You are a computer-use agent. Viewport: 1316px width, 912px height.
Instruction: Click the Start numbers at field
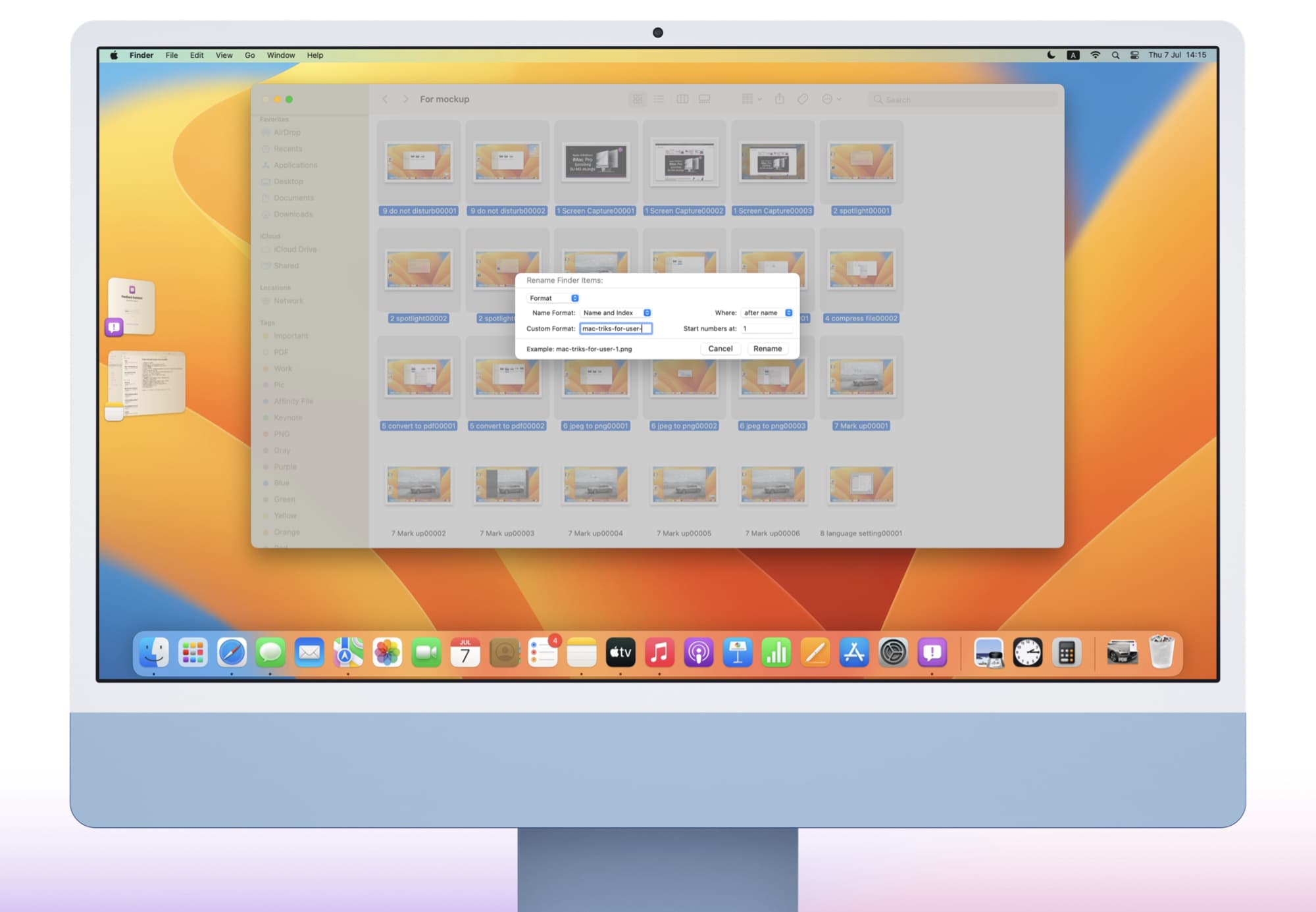pos(766,328)
